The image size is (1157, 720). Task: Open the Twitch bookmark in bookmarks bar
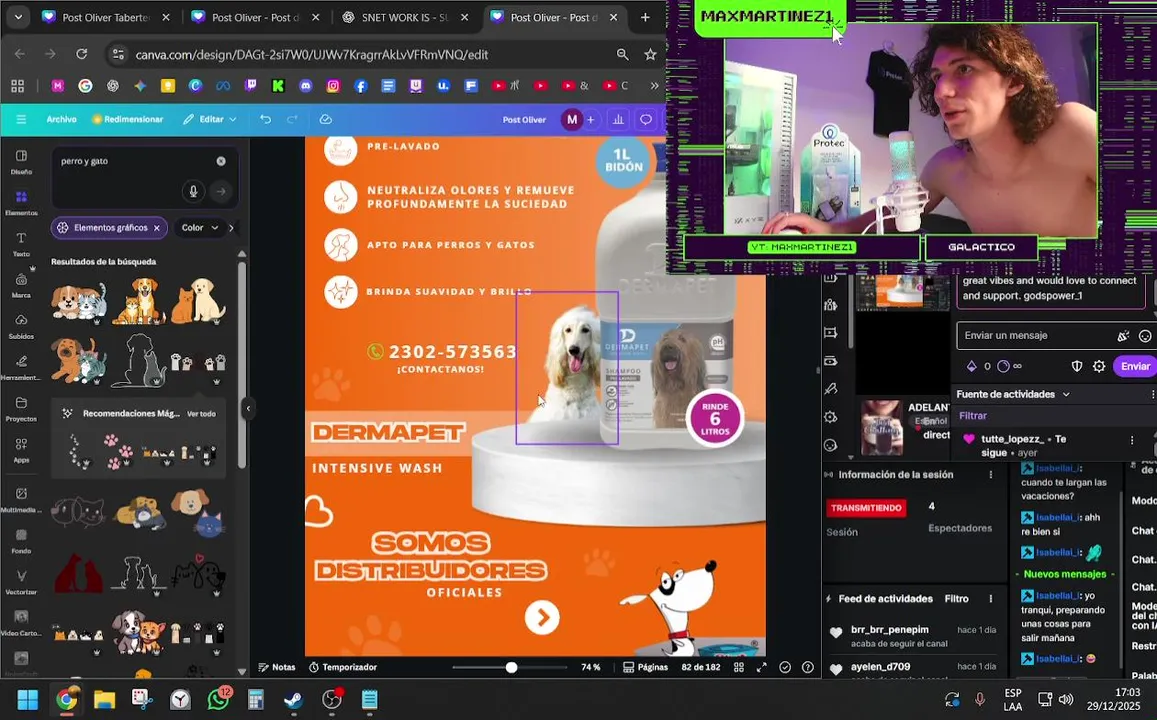tap(251, 86)
